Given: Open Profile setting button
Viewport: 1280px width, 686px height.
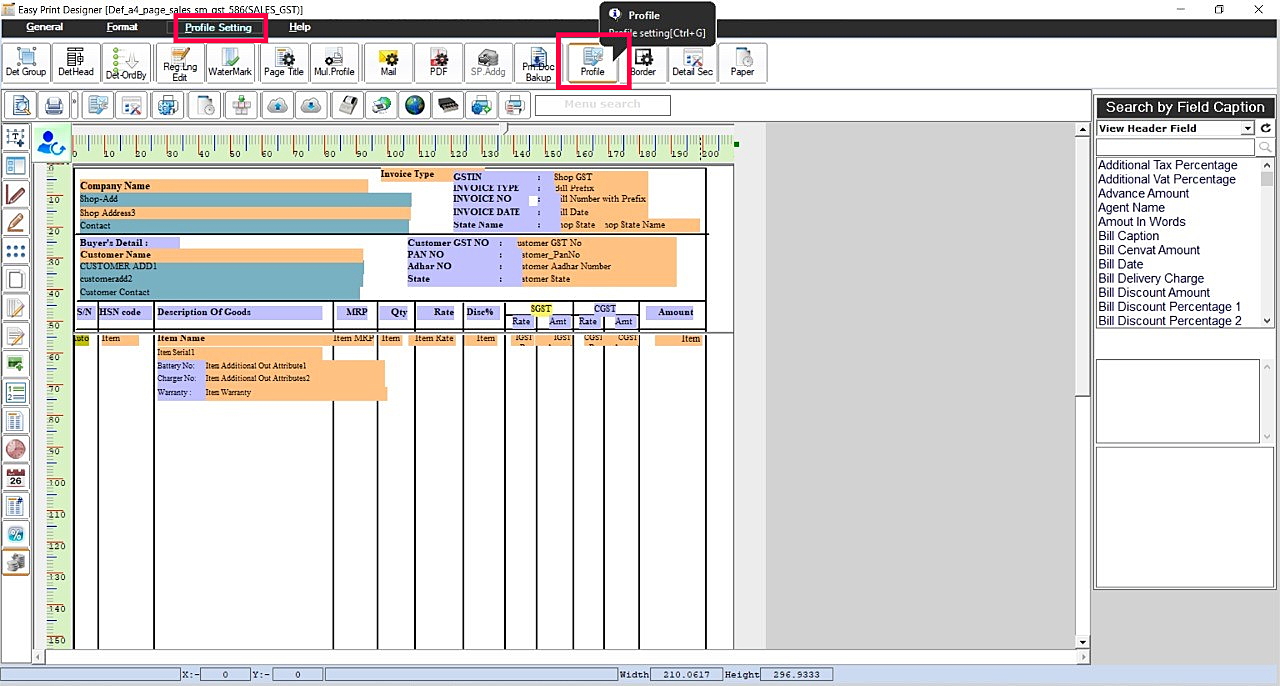Looking at the screenshot, I should (x=592, y=63).
